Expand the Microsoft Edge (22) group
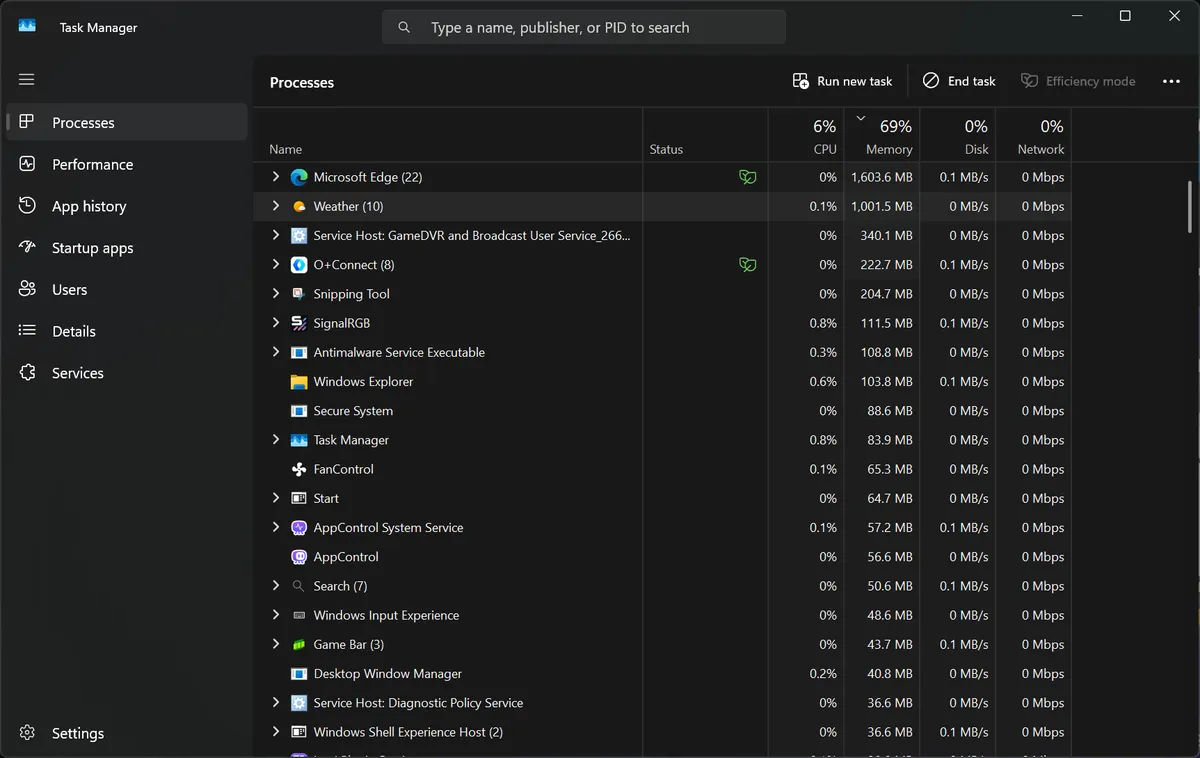This screenshot has height=758, width=1200. [276, 177]
